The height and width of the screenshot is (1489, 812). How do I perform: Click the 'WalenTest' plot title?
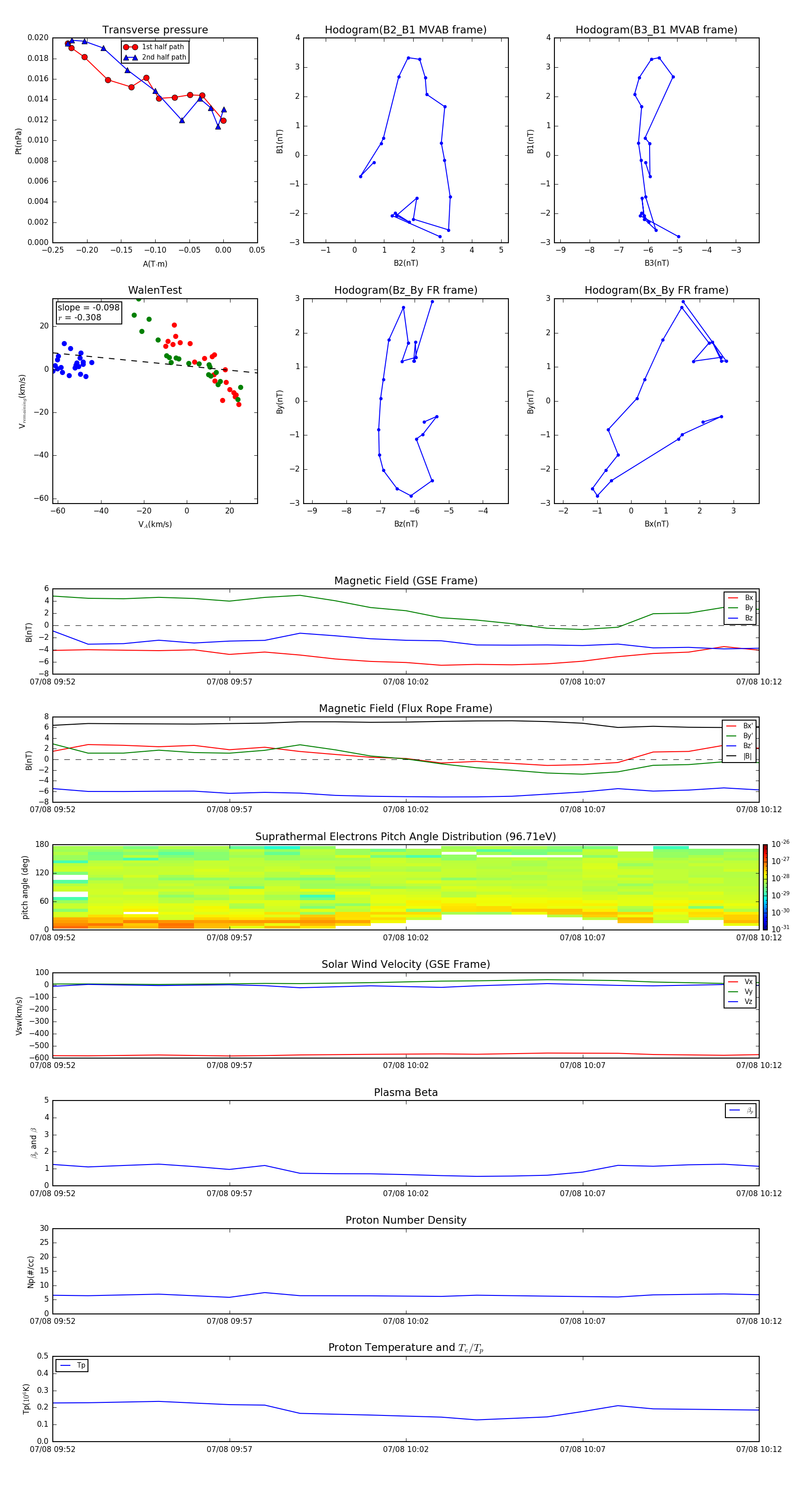(155, 290)
